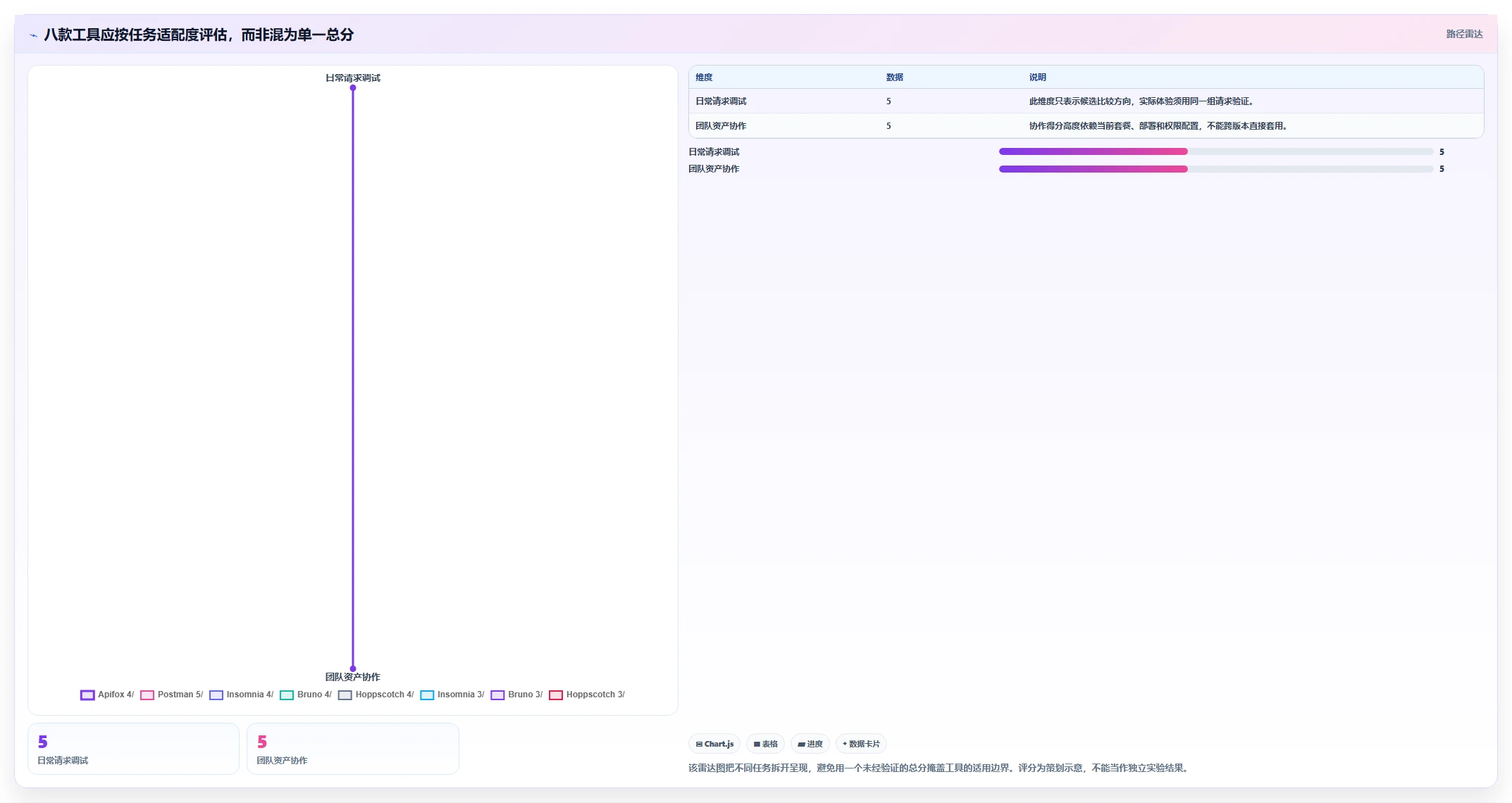Click the radar data point at chart top
This screenshot has width=1512, height=803.
pyautogui.click(x=353, y=88)
